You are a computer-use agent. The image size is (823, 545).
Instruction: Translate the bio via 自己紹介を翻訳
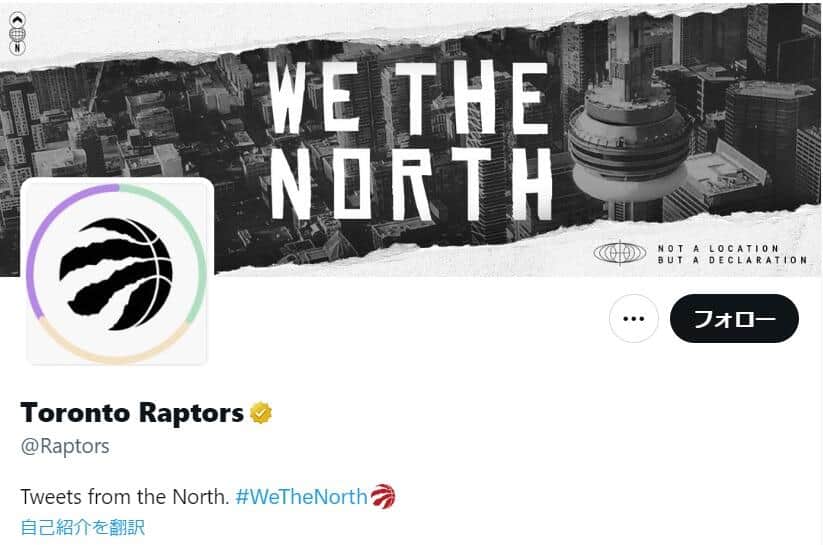[82, 527]
